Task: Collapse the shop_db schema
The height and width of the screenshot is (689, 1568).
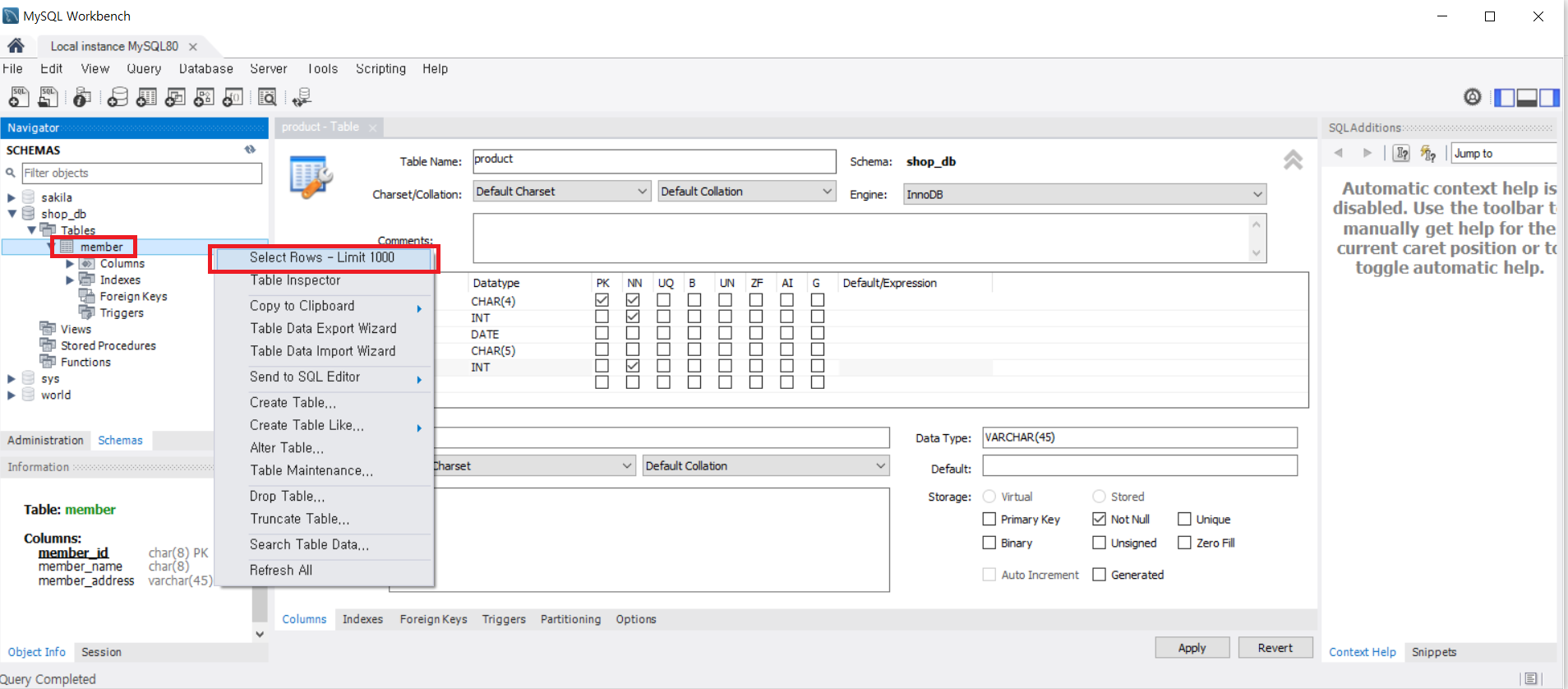Action: pyautogui.click(x=12, y=214)
